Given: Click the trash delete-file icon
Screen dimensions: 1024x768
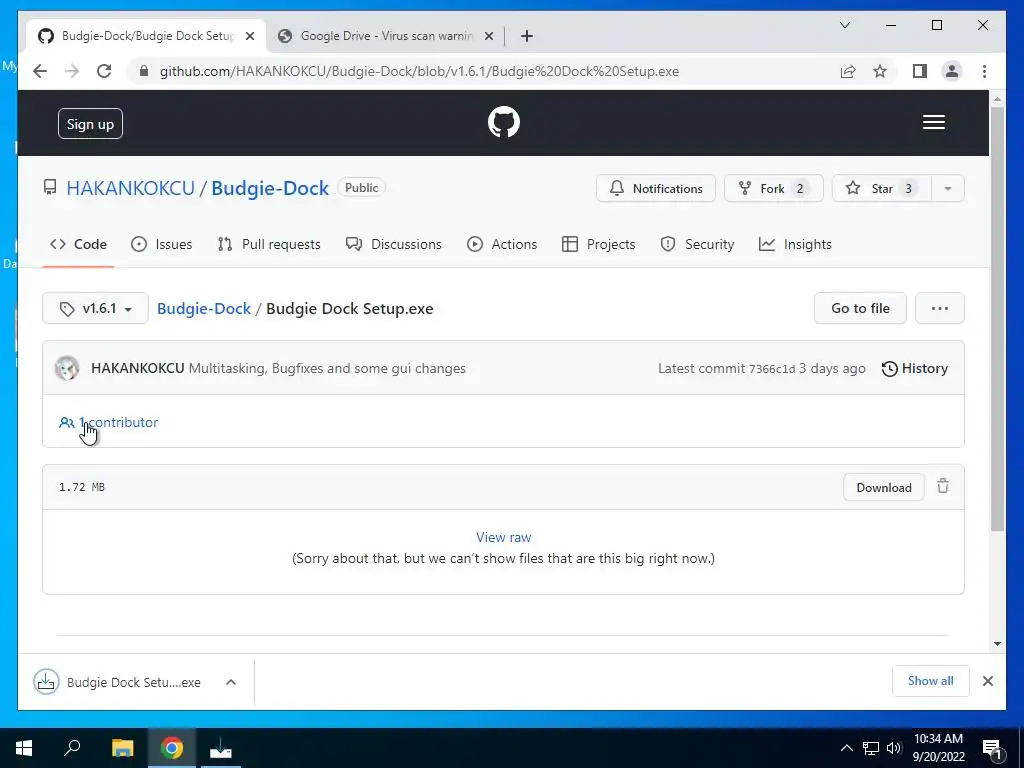Looking at the screenshot, I should [943, 487].
